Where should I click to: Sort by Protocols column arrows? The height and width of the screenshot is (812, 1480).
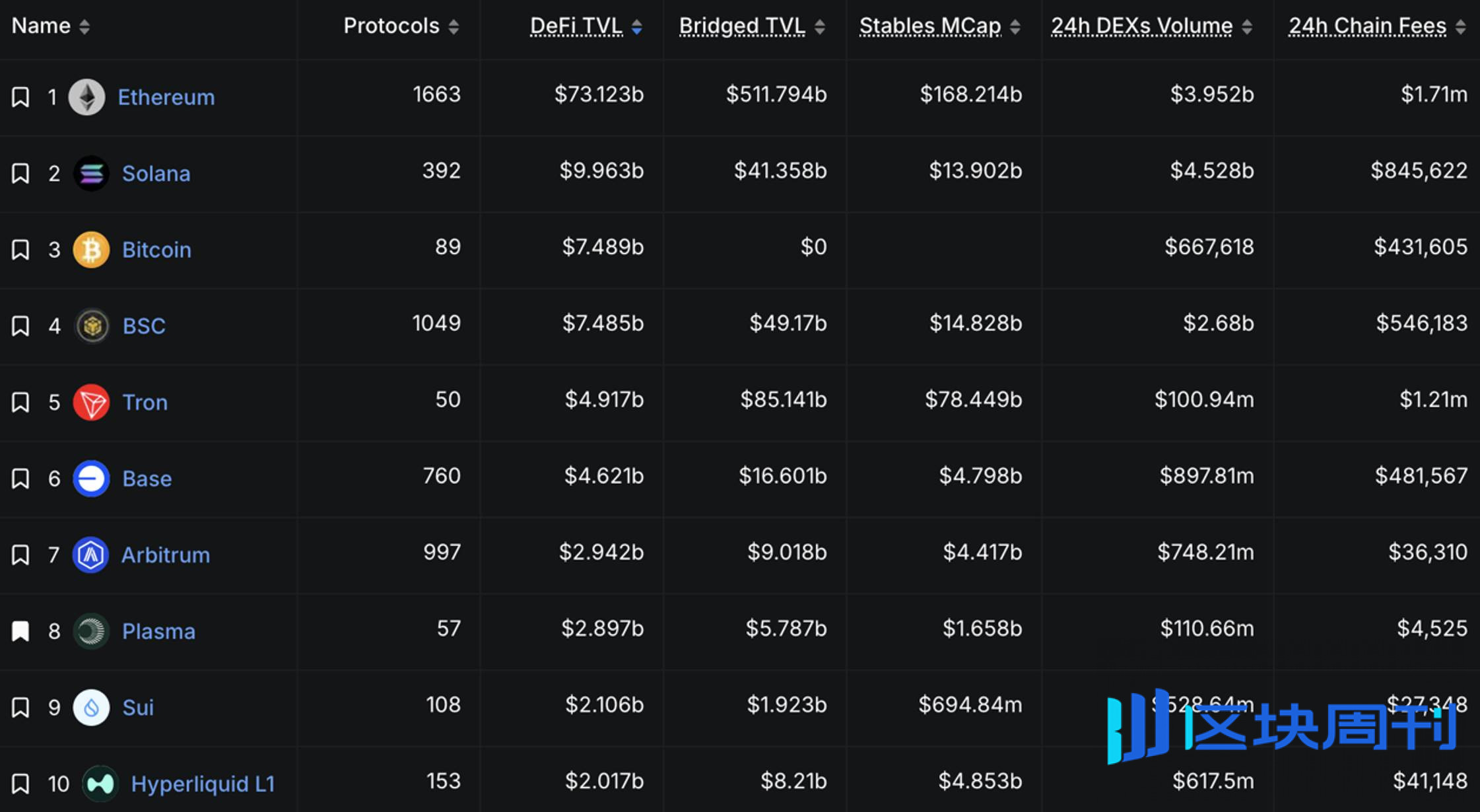click(454, 26)
